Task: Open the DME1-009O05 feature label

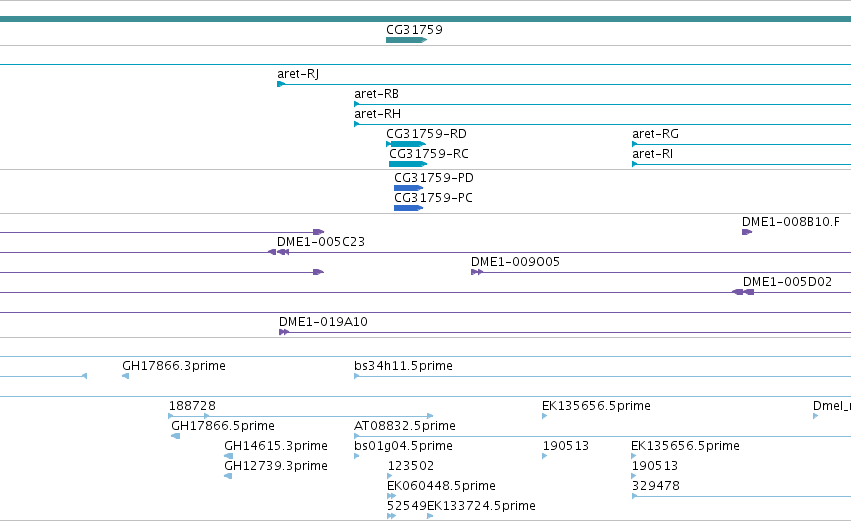Action: [515, 262]
